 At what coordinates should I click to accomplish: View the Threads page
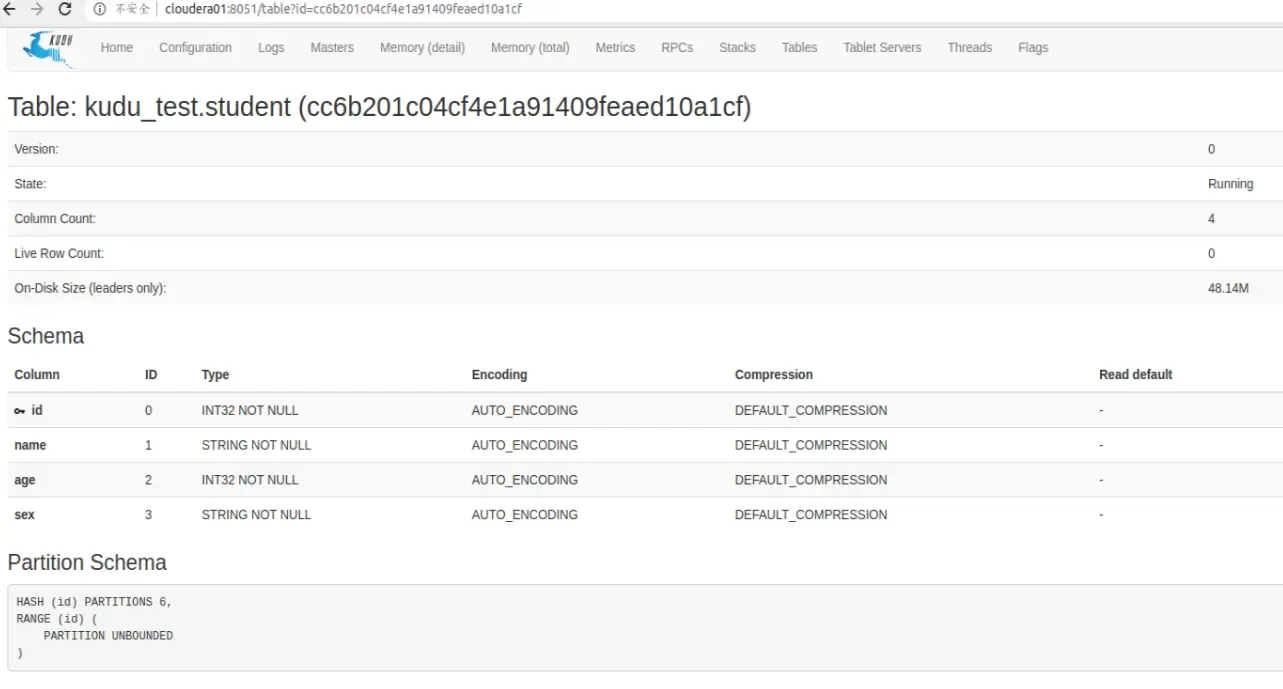click(969, 48)
